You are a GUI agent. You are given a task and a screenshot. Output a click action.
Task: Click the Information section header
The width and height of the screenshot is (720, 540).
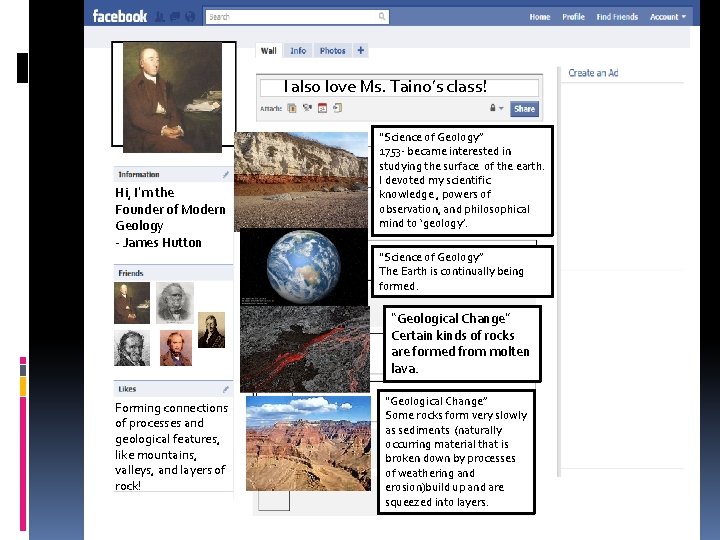point(173,174)
